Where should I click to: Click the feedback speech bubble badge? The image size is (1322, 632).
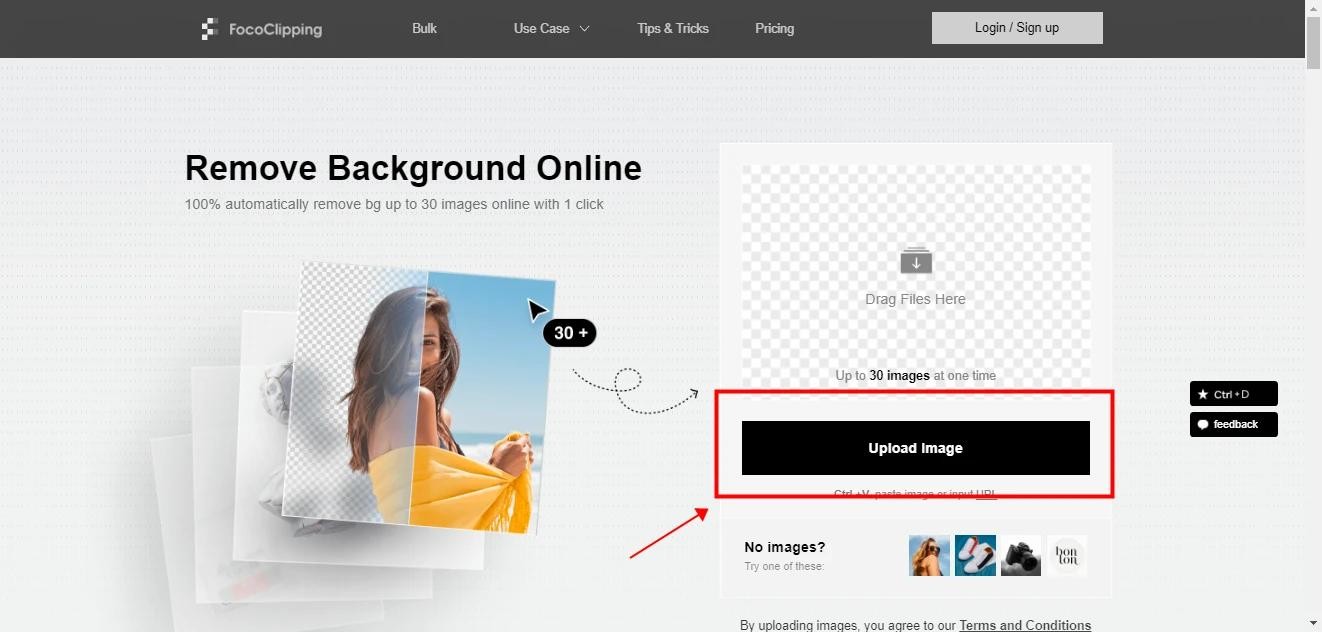[1233, 425]
